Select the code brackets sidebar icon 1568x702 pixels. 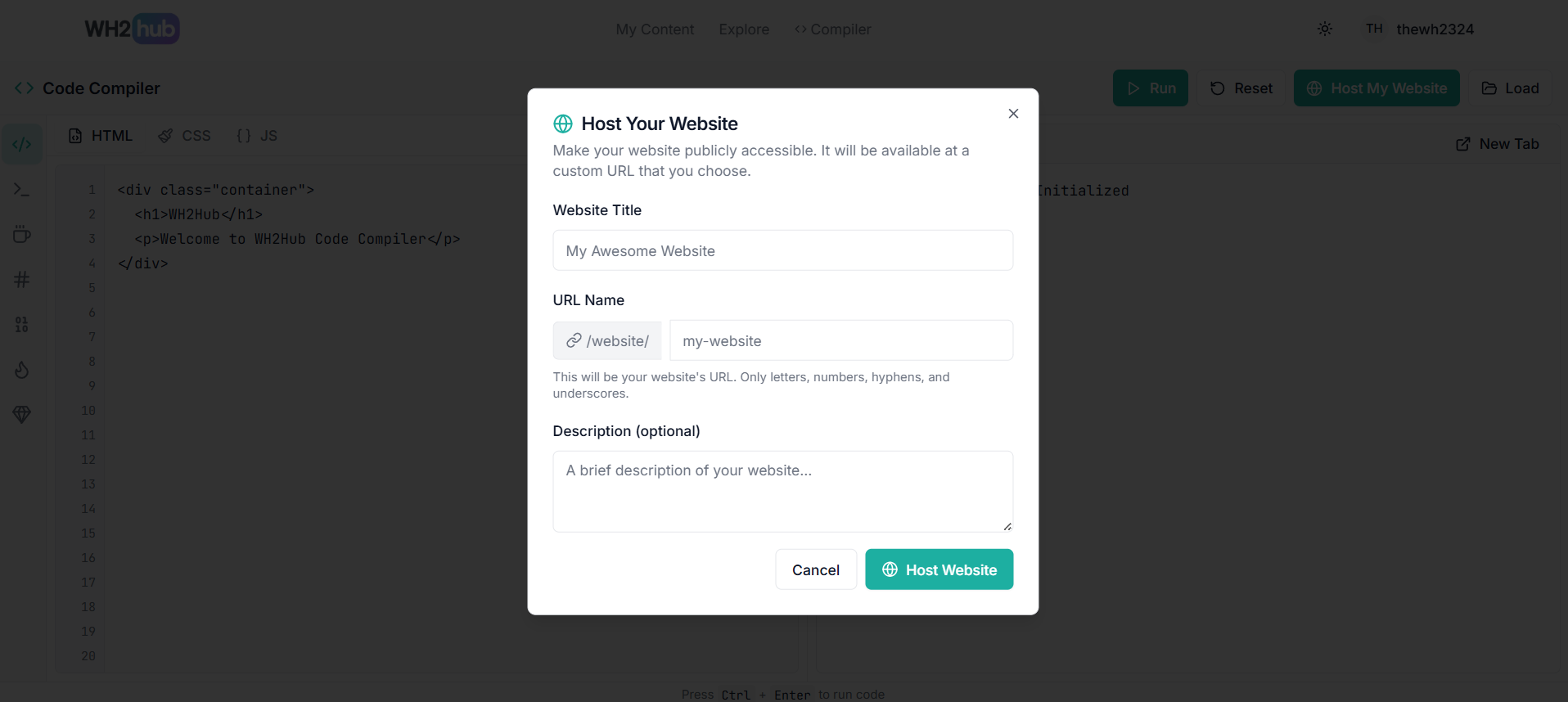point(22,145)
